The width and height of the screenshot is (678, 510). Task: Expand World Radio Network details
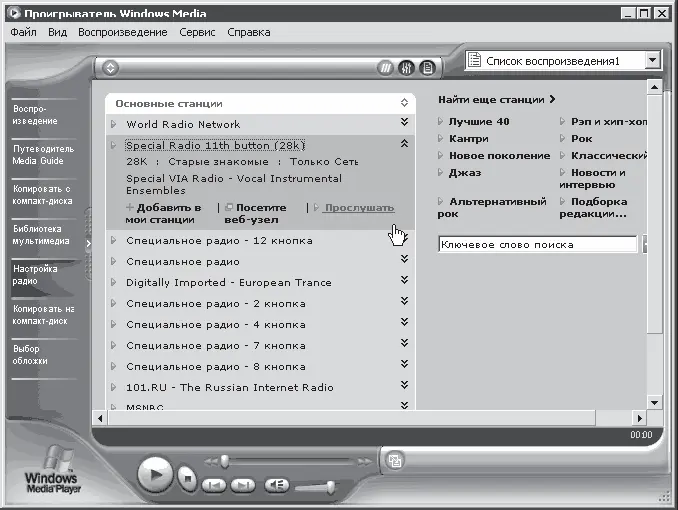tap(404, 122)
